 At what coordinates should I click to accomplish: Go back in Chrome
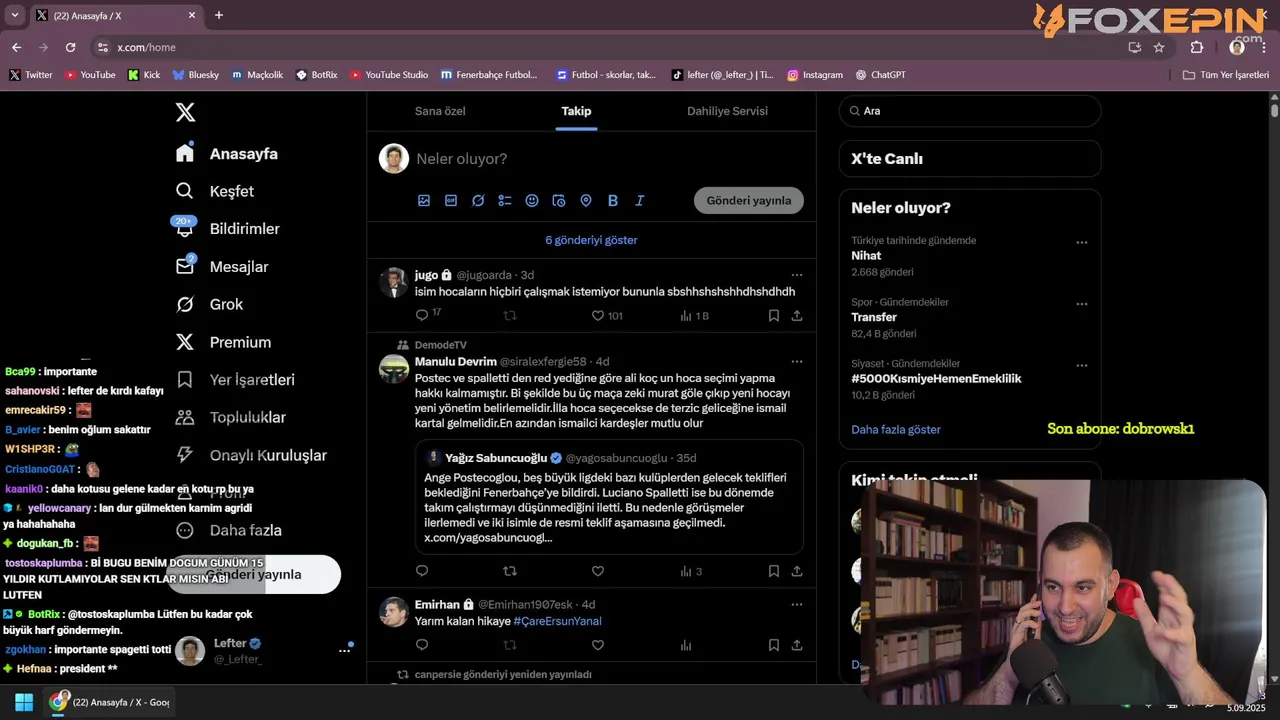point(16,47)
